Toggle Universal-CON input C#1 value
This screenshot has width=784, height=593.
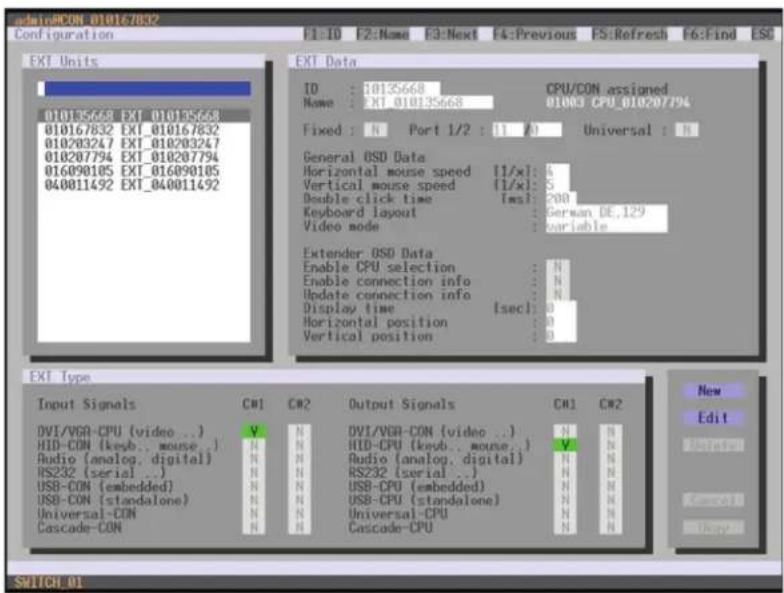coord(254,513)
